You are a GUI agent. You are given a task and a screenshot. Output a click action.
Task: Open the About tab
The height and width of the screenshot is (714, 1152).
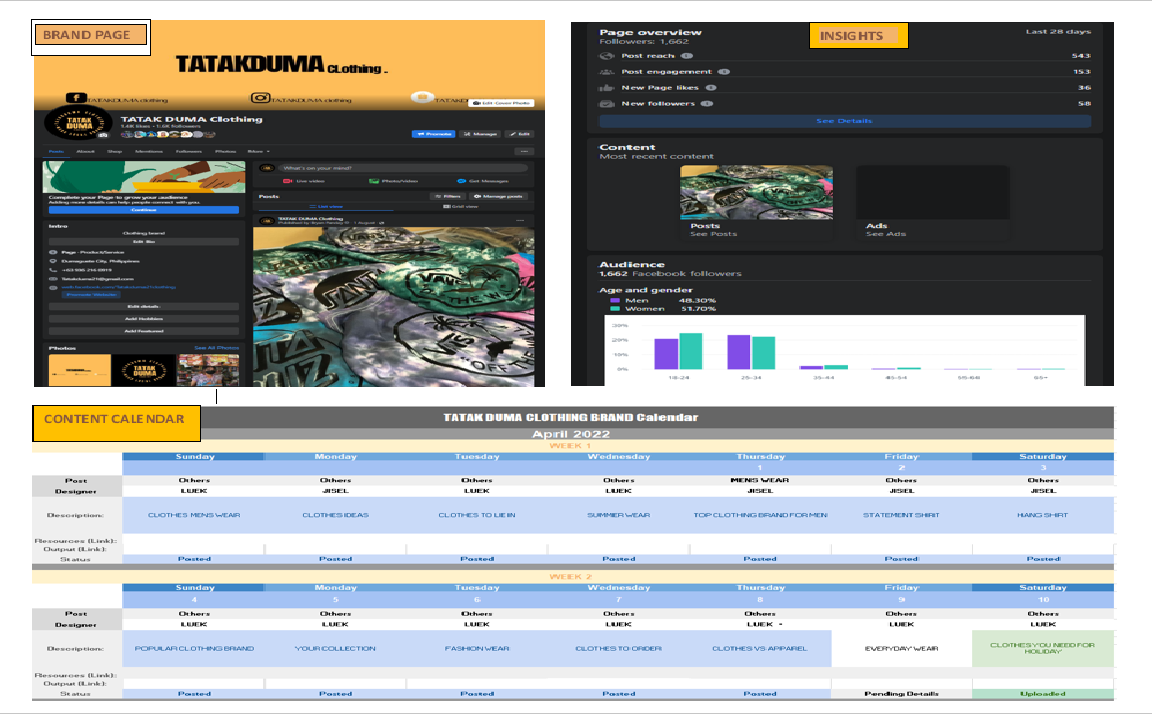86,151
